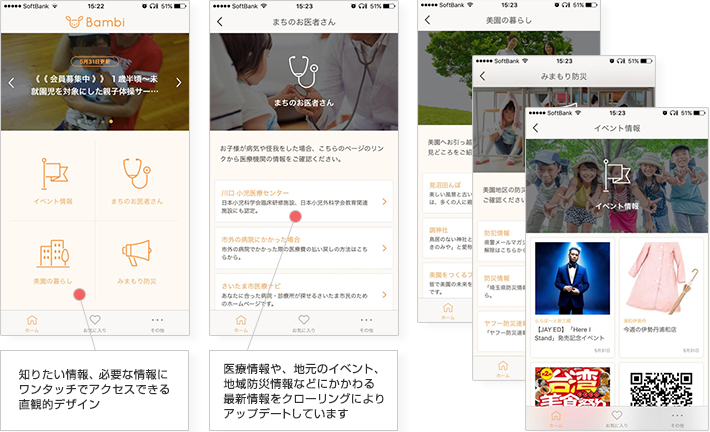Open 見沼田んぼ entry in 美園の暮らし
710x432 pixels.
click(x=446, y=193)
